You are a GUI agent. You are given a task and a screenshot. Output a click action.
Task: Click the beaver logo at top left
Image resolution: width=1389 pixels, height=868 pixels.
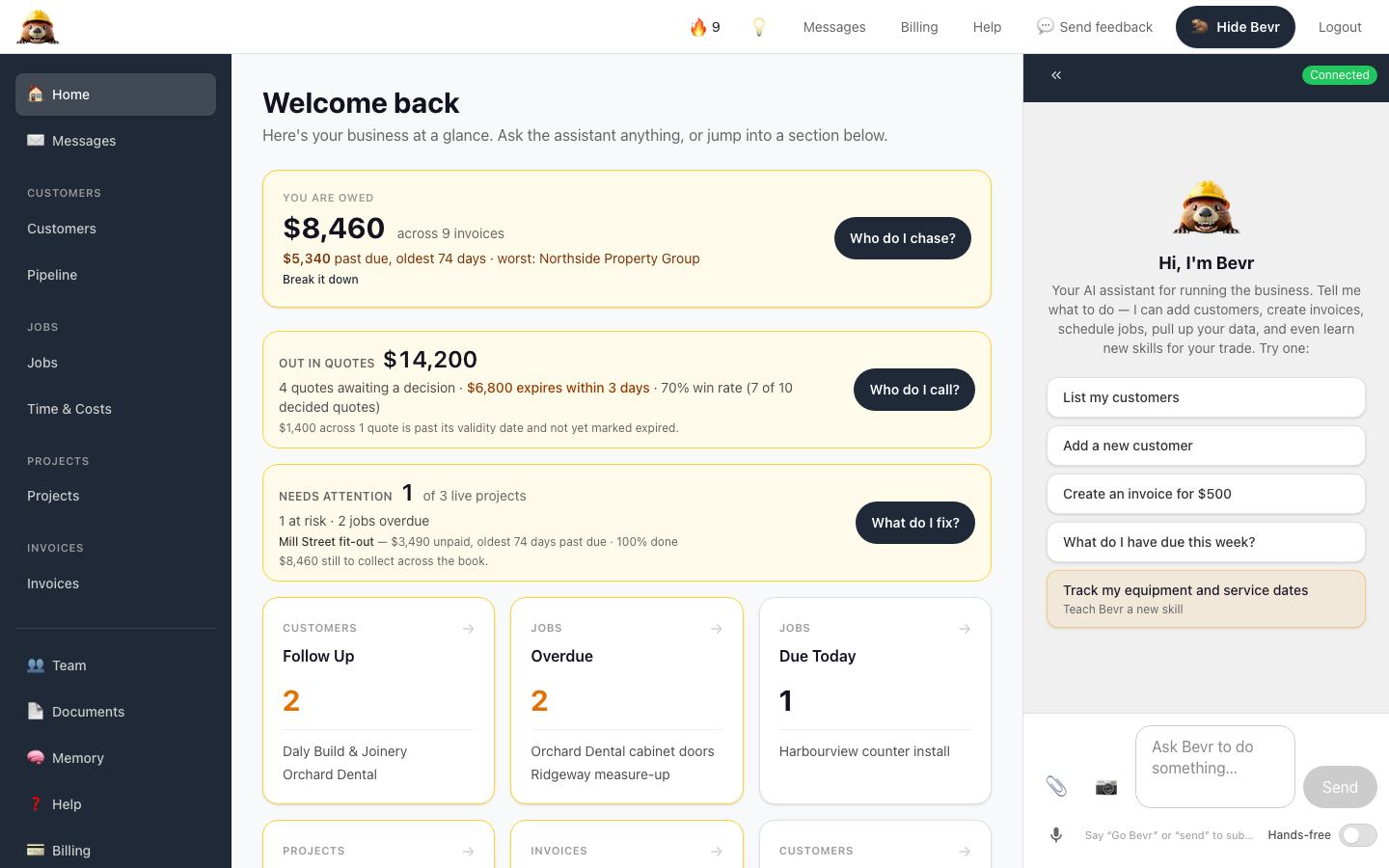coord(39,27)
